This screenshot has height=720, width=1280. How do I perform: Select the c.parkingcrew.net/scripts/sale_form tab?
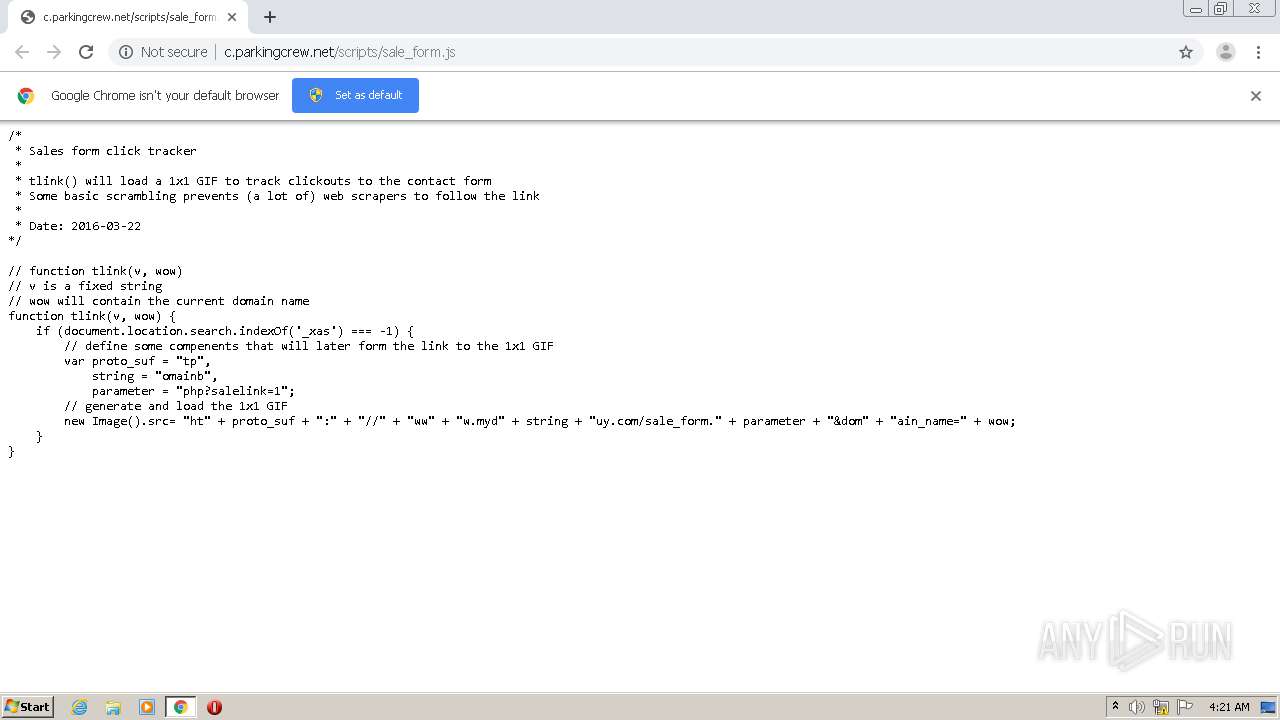click(x=128, y=17)
